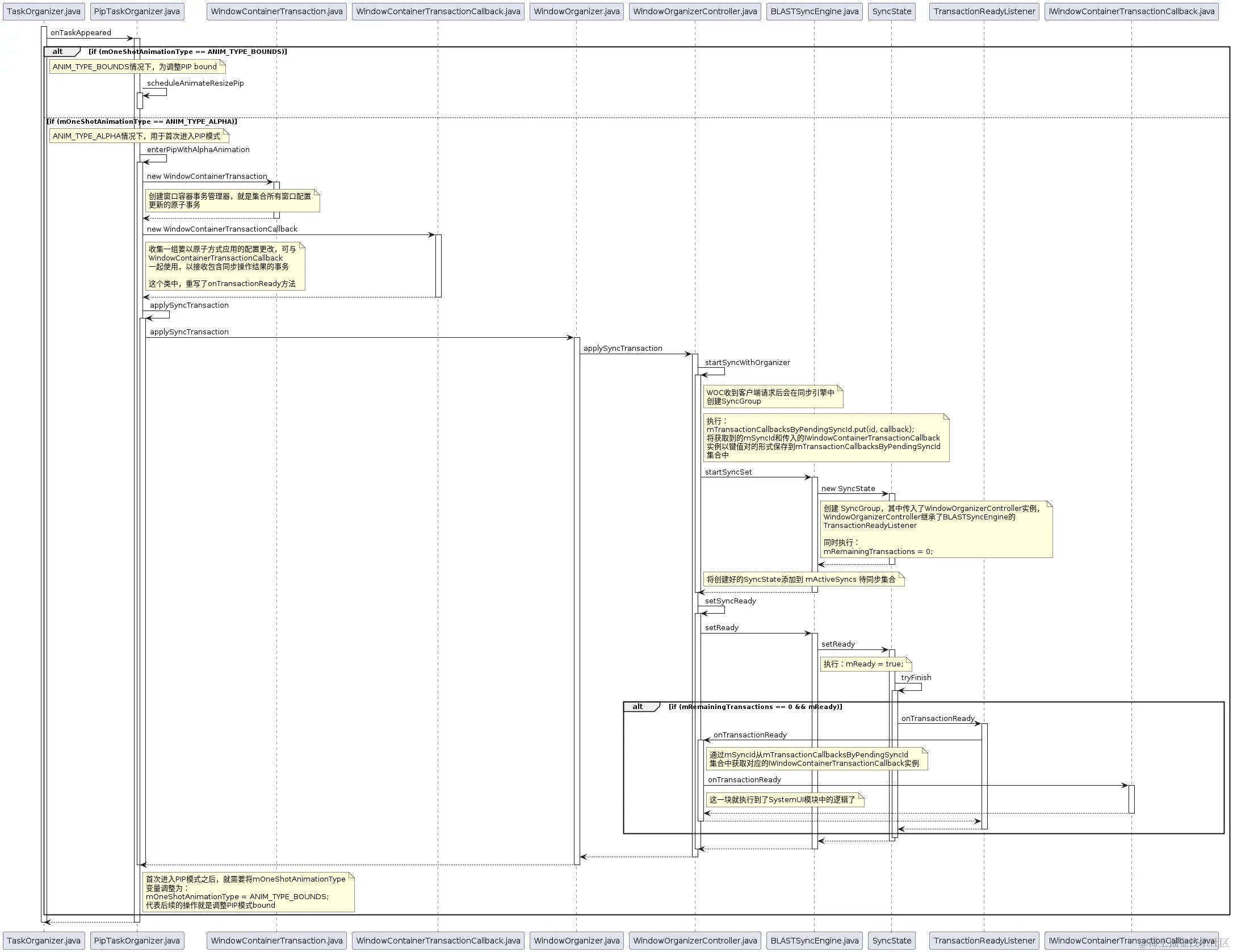
Task: Click onTransactionReady label pointing to TransactionReadyListener
Action: coord(938,719)
